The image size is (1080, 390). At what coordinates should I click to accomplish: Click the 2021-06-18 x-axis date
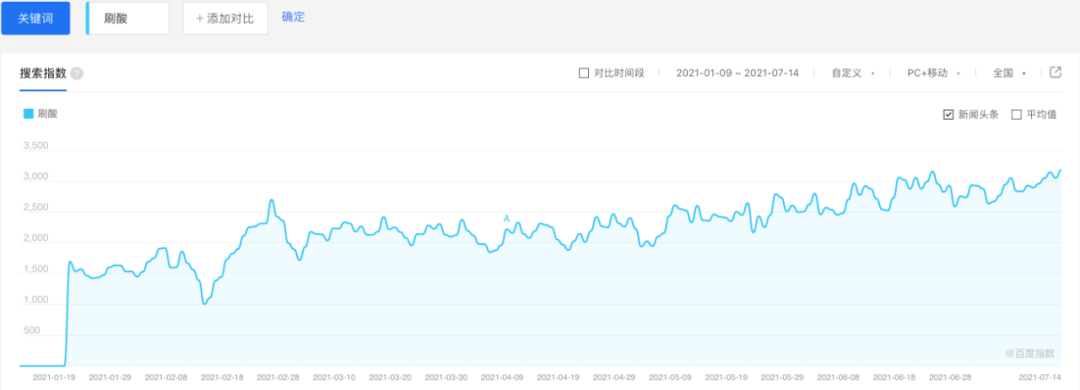click(894, 378)
